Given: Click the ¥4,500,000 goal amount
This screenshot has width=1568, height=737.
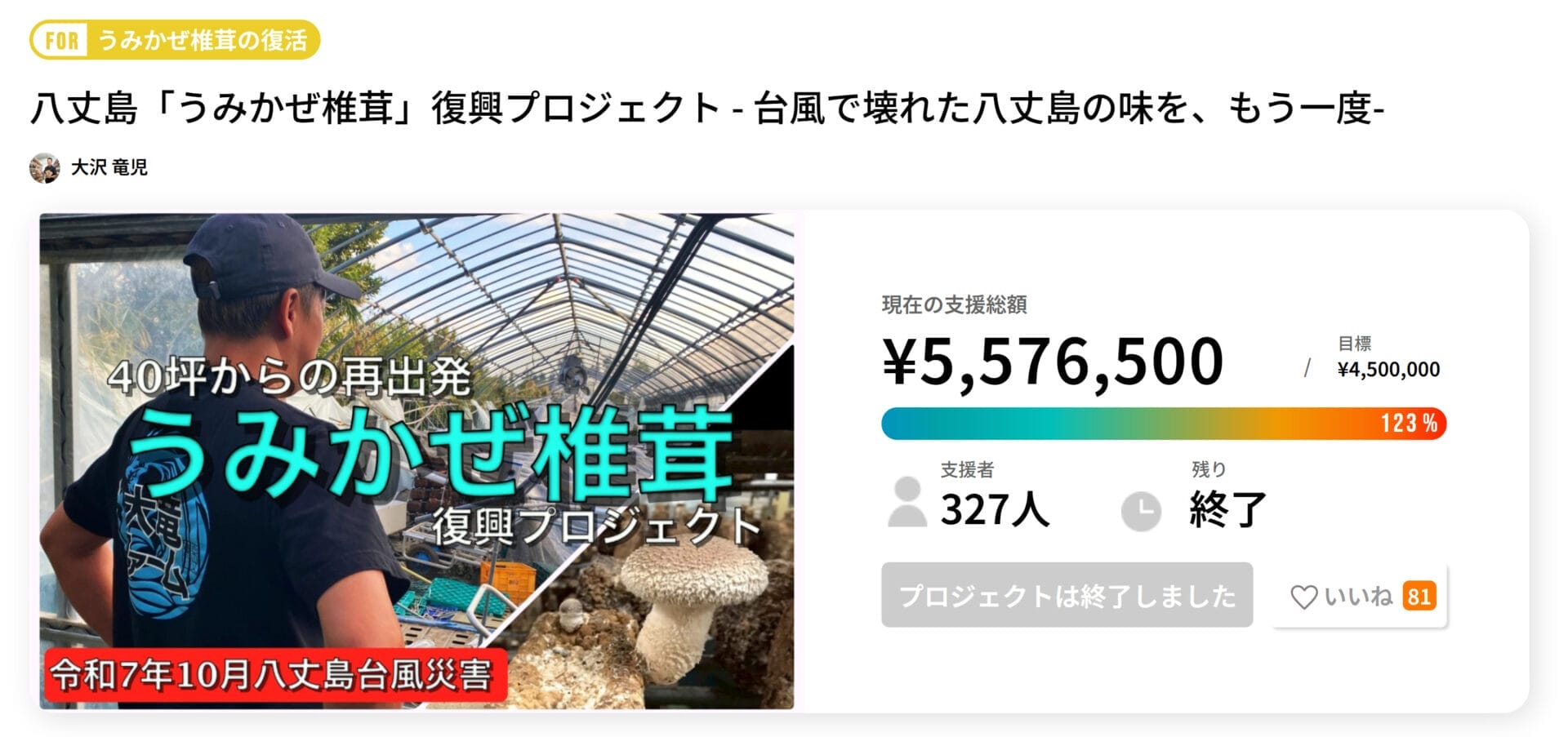Looking at the screenshot, I should (1388, 370).
